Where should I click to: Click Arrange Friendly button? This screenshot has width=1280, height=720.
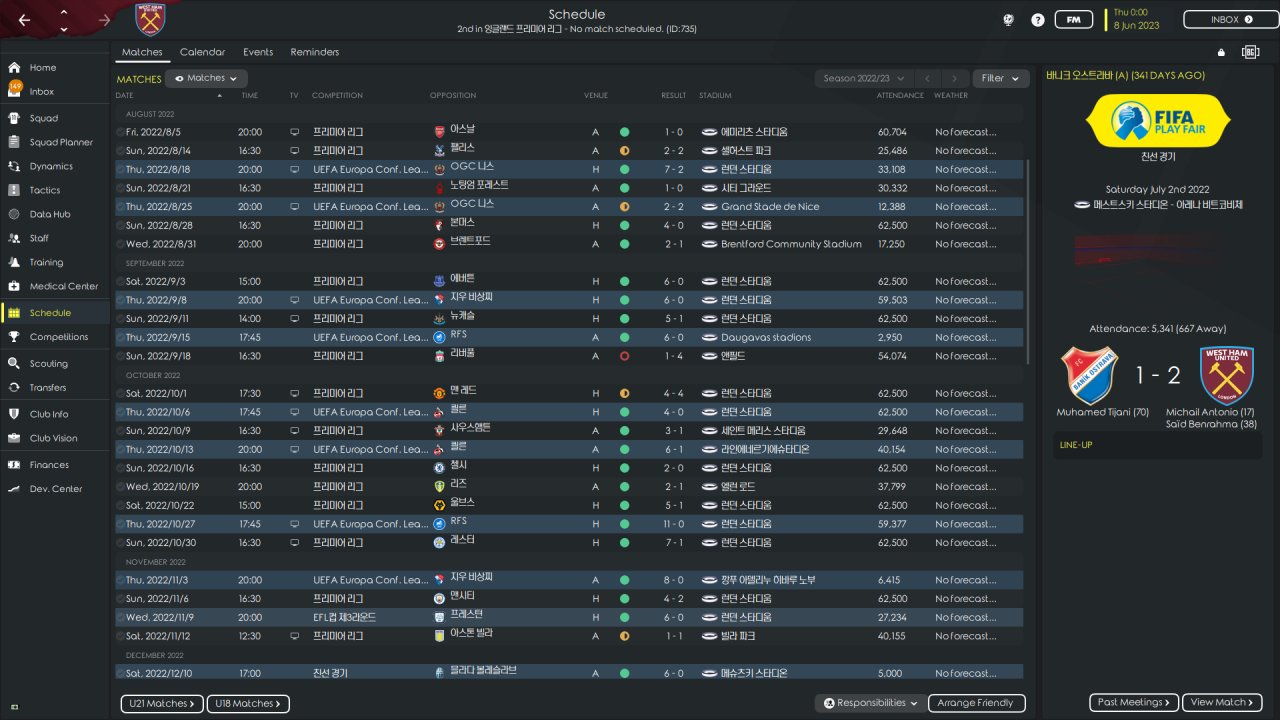[x=977, y=703]
